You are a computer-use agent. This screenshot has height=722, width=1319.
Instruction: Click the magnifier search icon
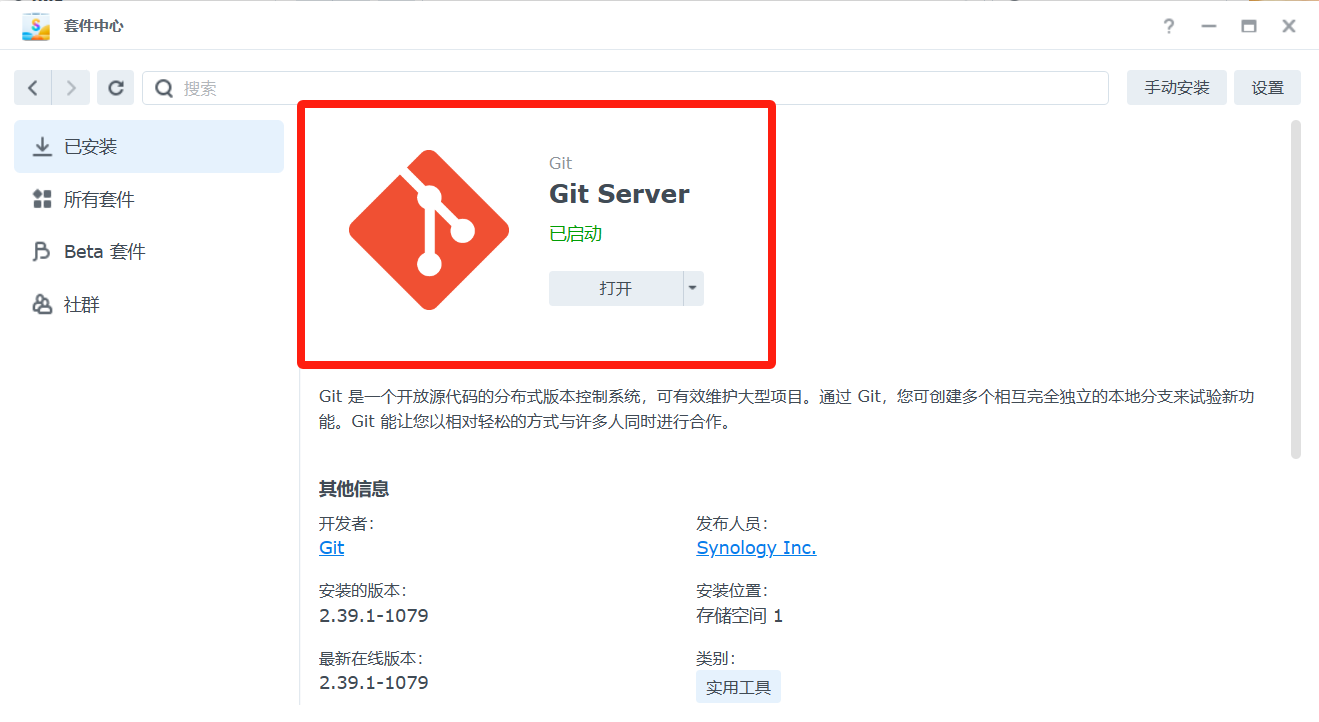click(x=164, y=88)
